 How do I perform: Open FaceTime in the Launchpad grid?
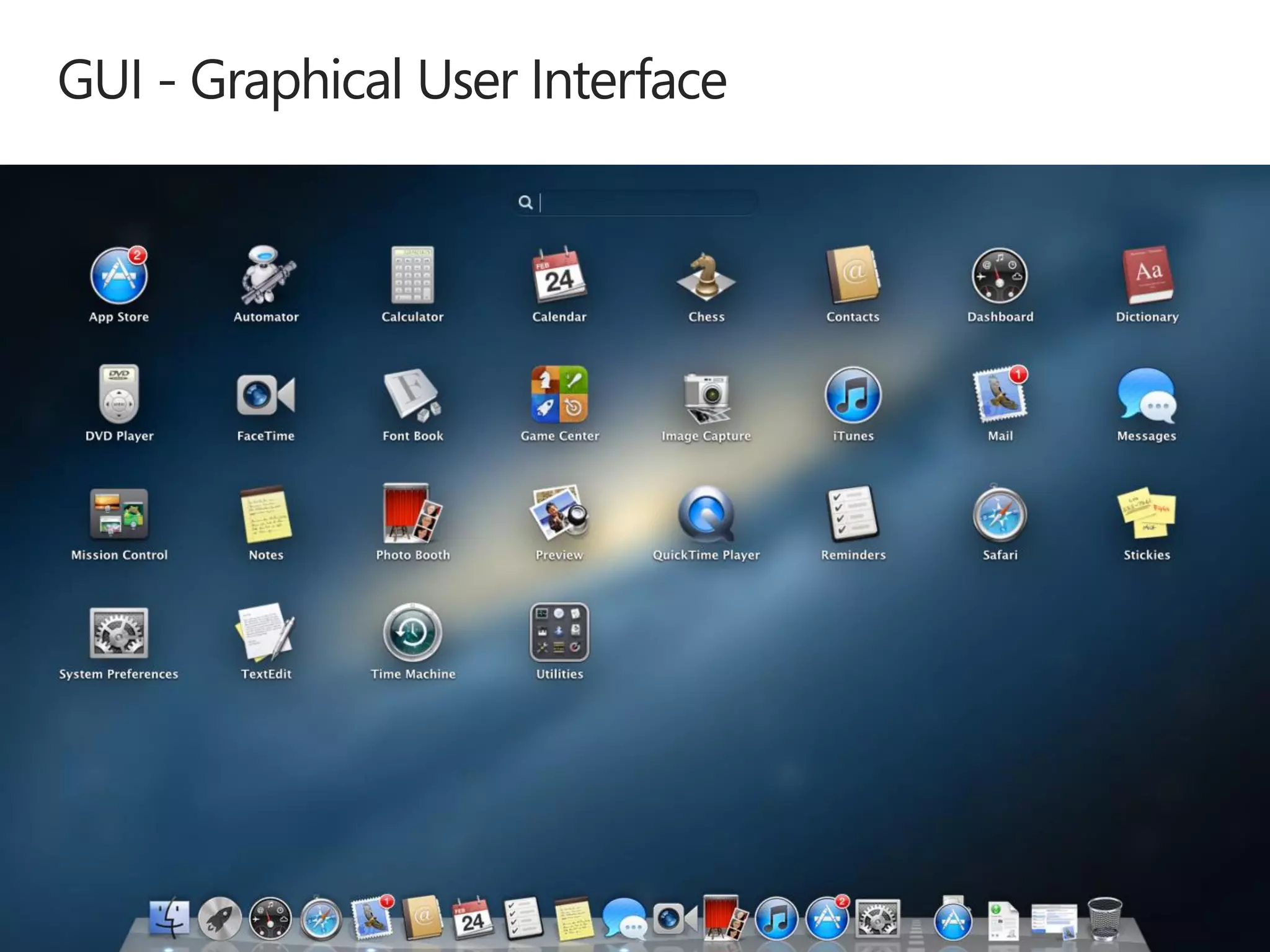266,394
